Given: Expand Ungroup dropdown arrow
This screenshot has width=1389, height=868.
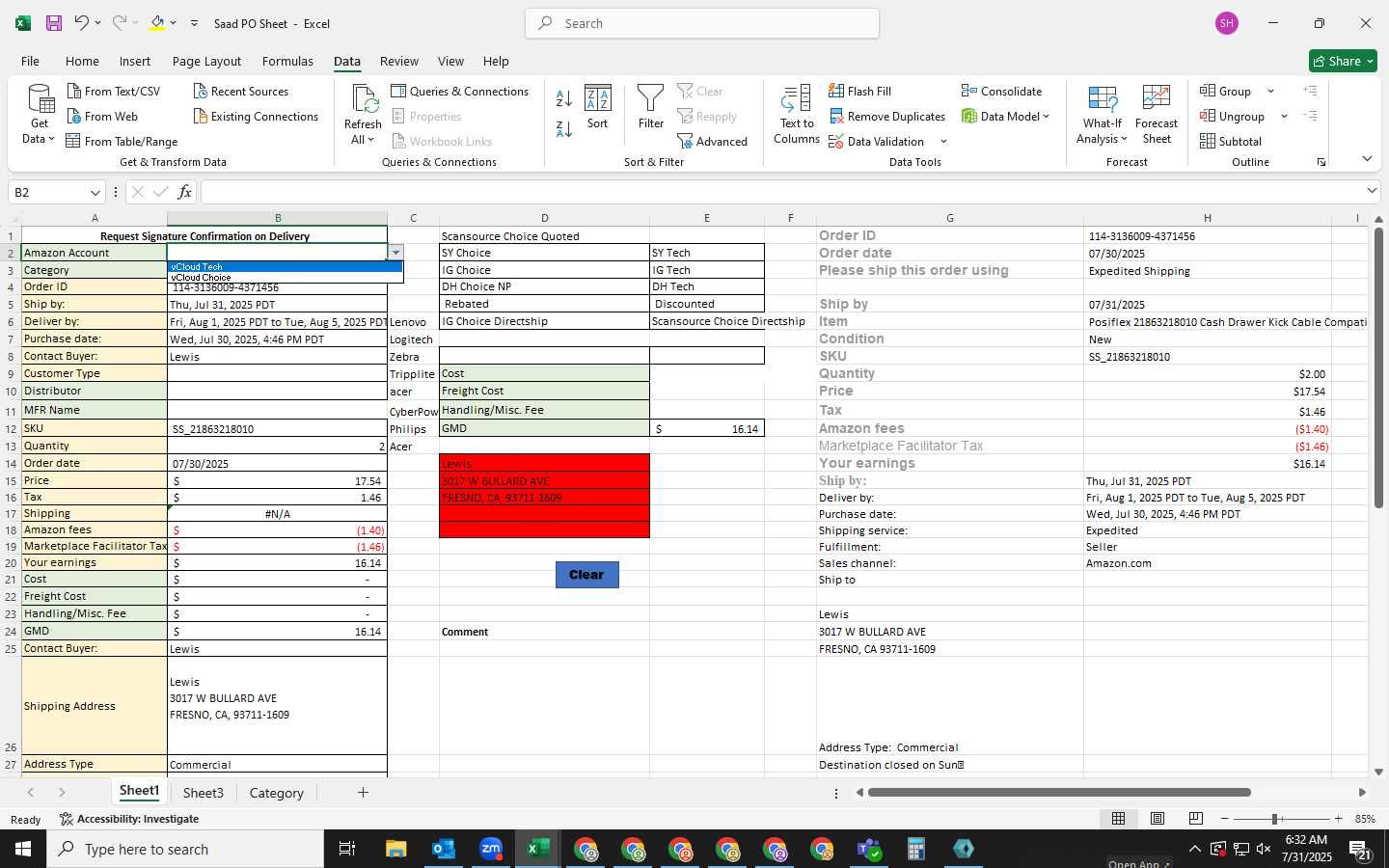Looking at the screenshot, I should pyautogui.click(x=1284, y=116).
